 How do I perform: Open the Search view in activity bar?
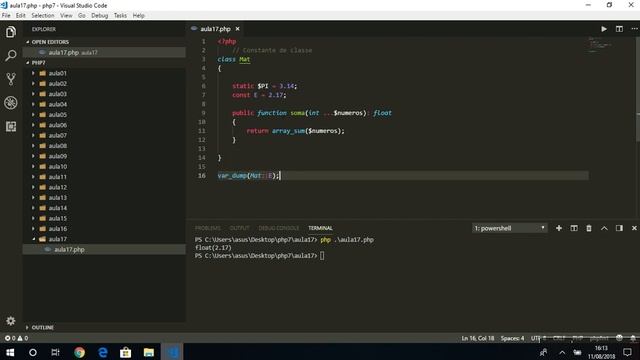(x=11, y=55)
